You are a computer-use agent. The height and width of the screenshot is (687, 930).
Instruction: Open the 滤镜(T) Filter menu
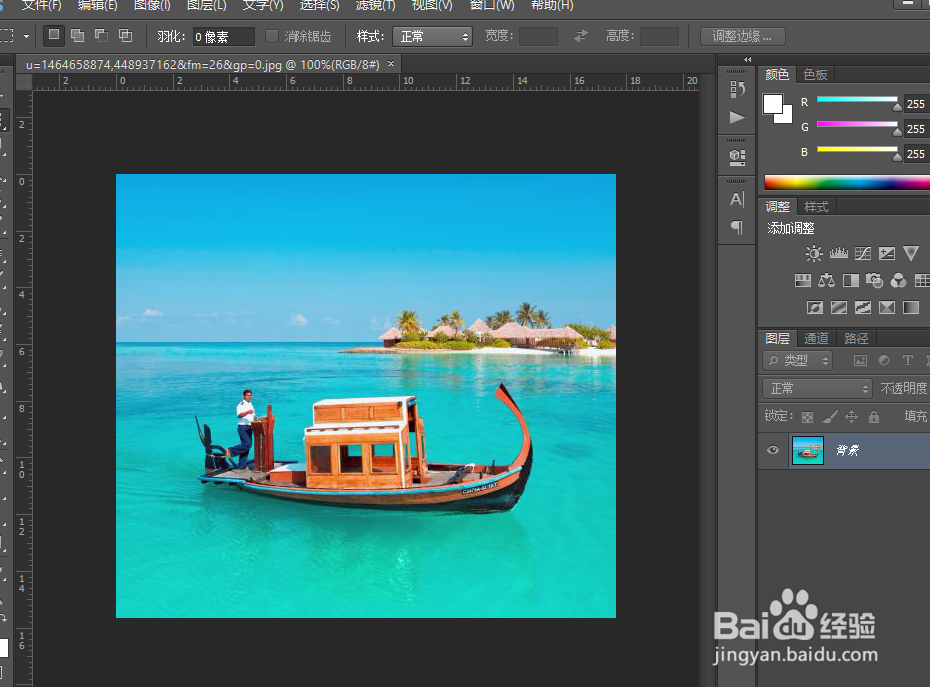(375, 5)
